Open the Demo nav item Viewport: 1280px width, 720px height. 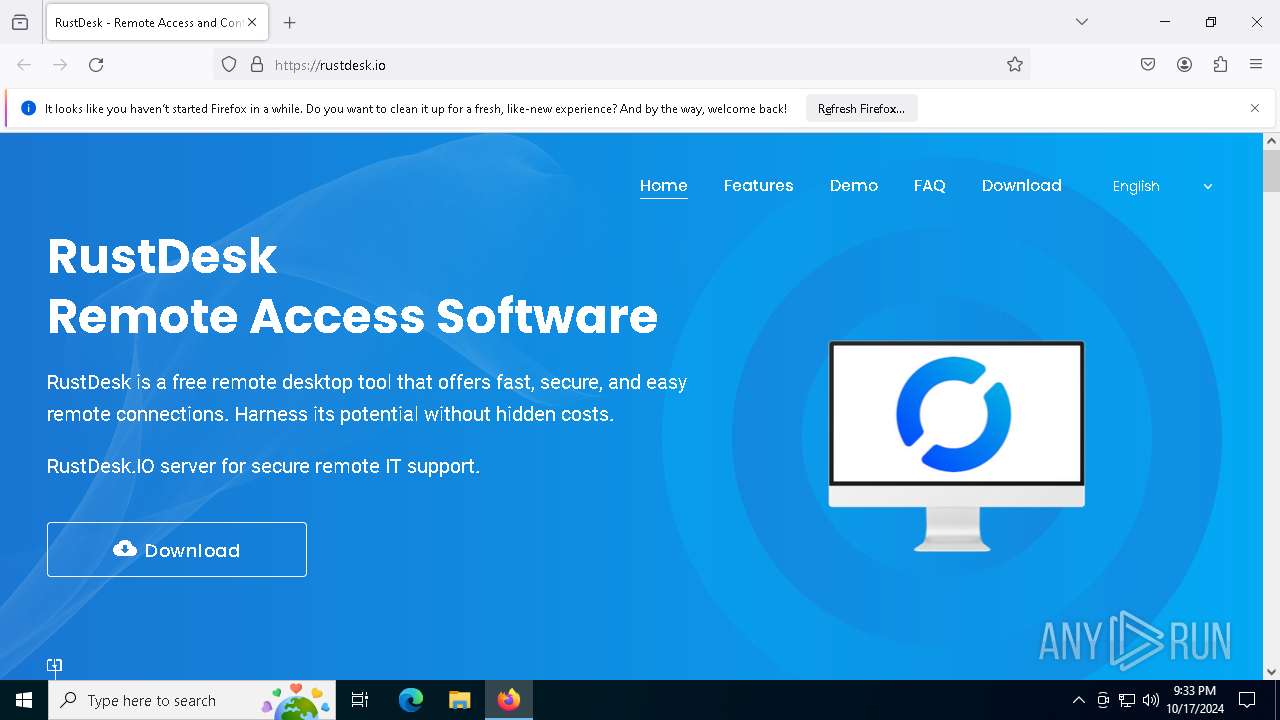pos(854,186)
